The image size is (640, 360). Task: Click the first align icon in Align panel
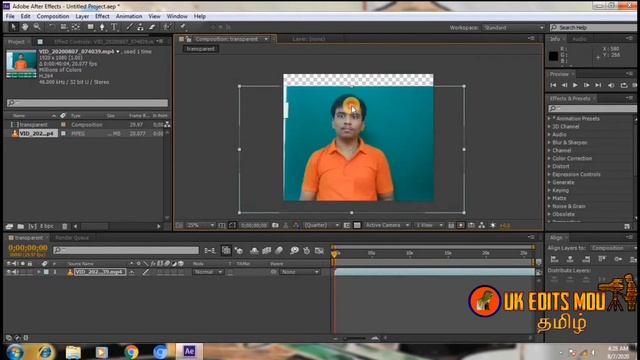click(554, 259)
